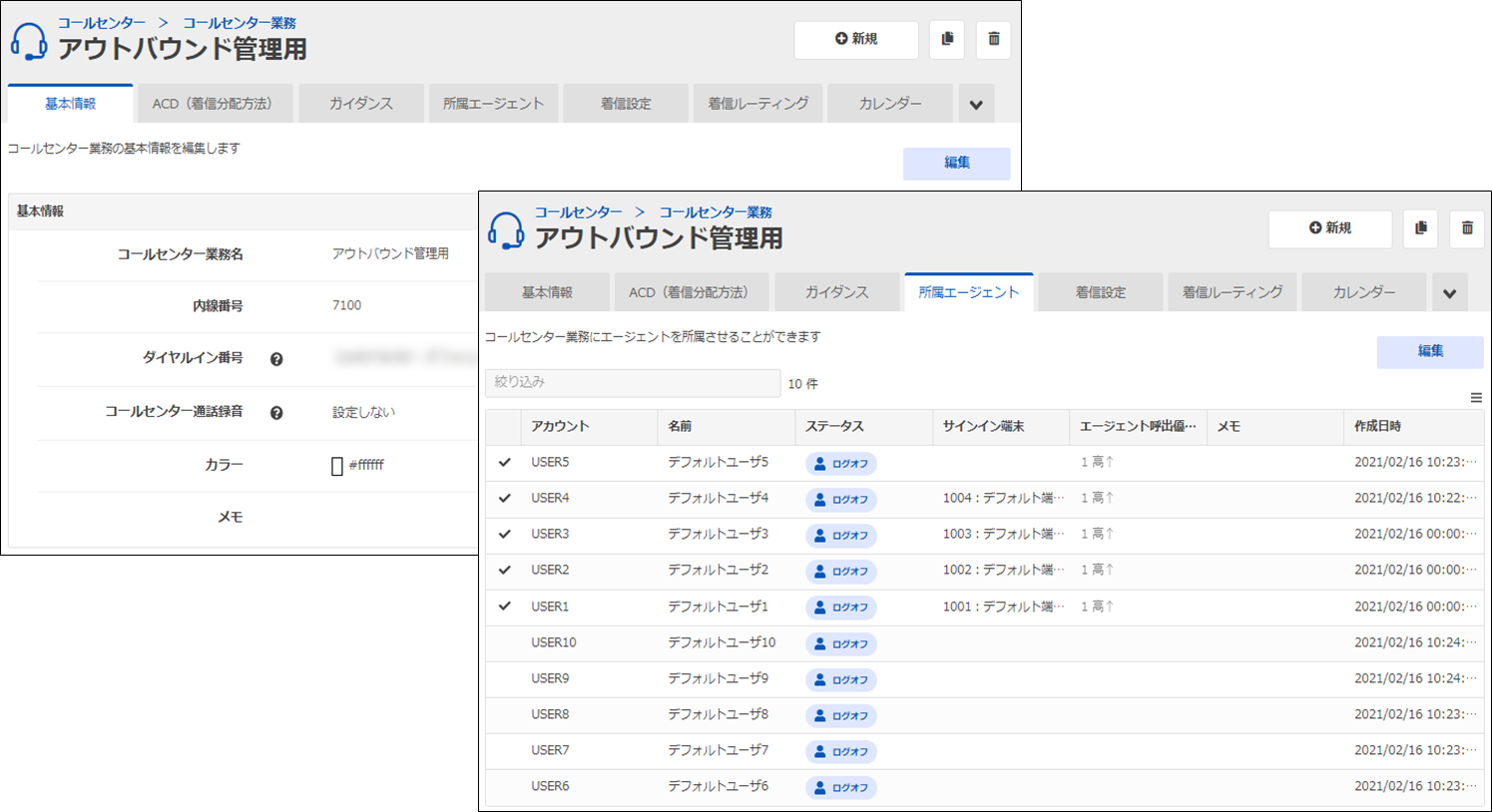This screenshot has width=1492, height=812.
Task: Select 所属エージェント tab in the front window
Action: (969, 292)
